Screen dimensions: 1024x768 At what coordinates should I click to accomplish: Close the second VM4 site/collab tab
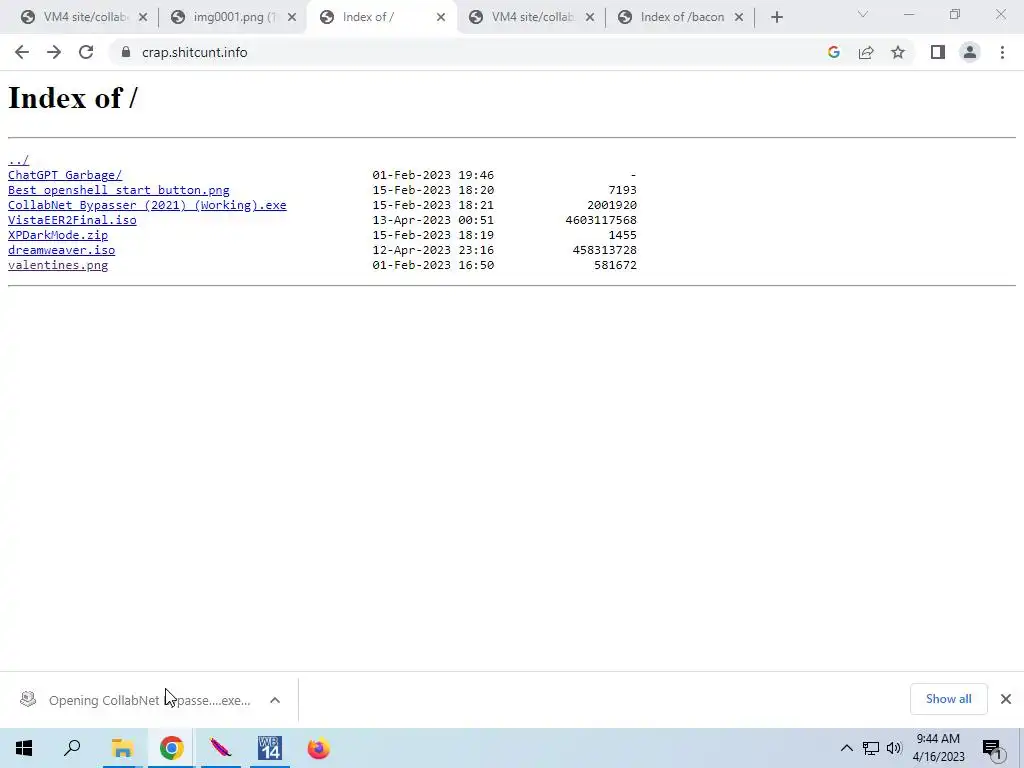[x=590, y=18]
